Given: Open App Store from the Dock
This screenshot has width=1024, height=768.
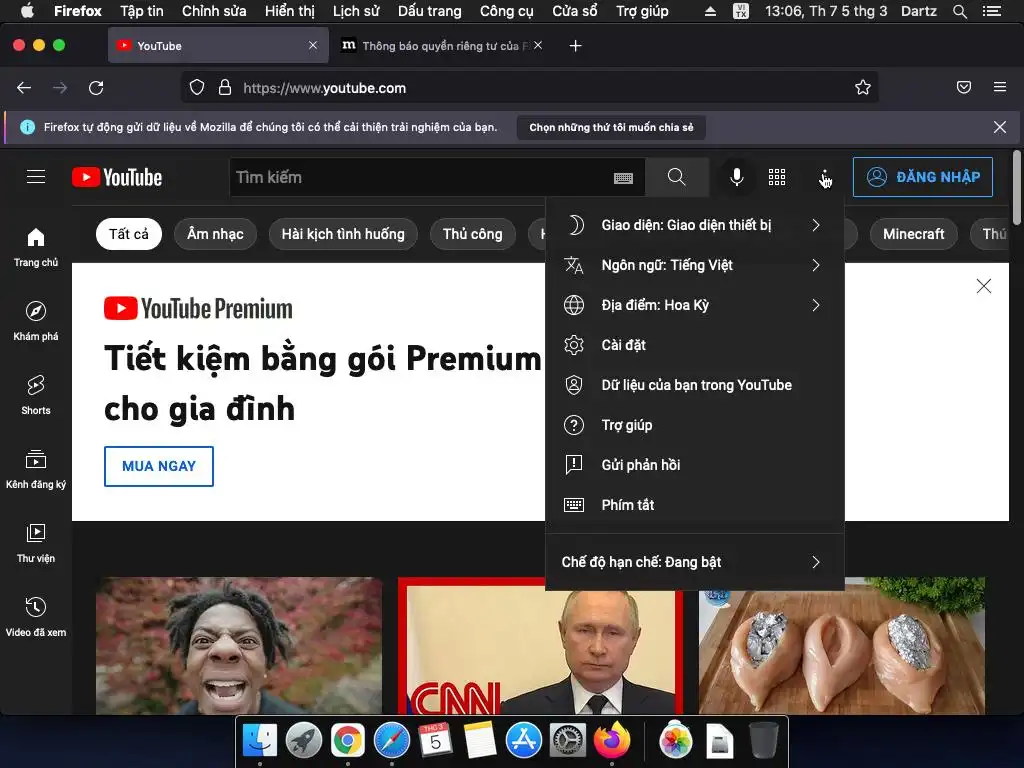Looking at the screenshot, I should 524,741.
